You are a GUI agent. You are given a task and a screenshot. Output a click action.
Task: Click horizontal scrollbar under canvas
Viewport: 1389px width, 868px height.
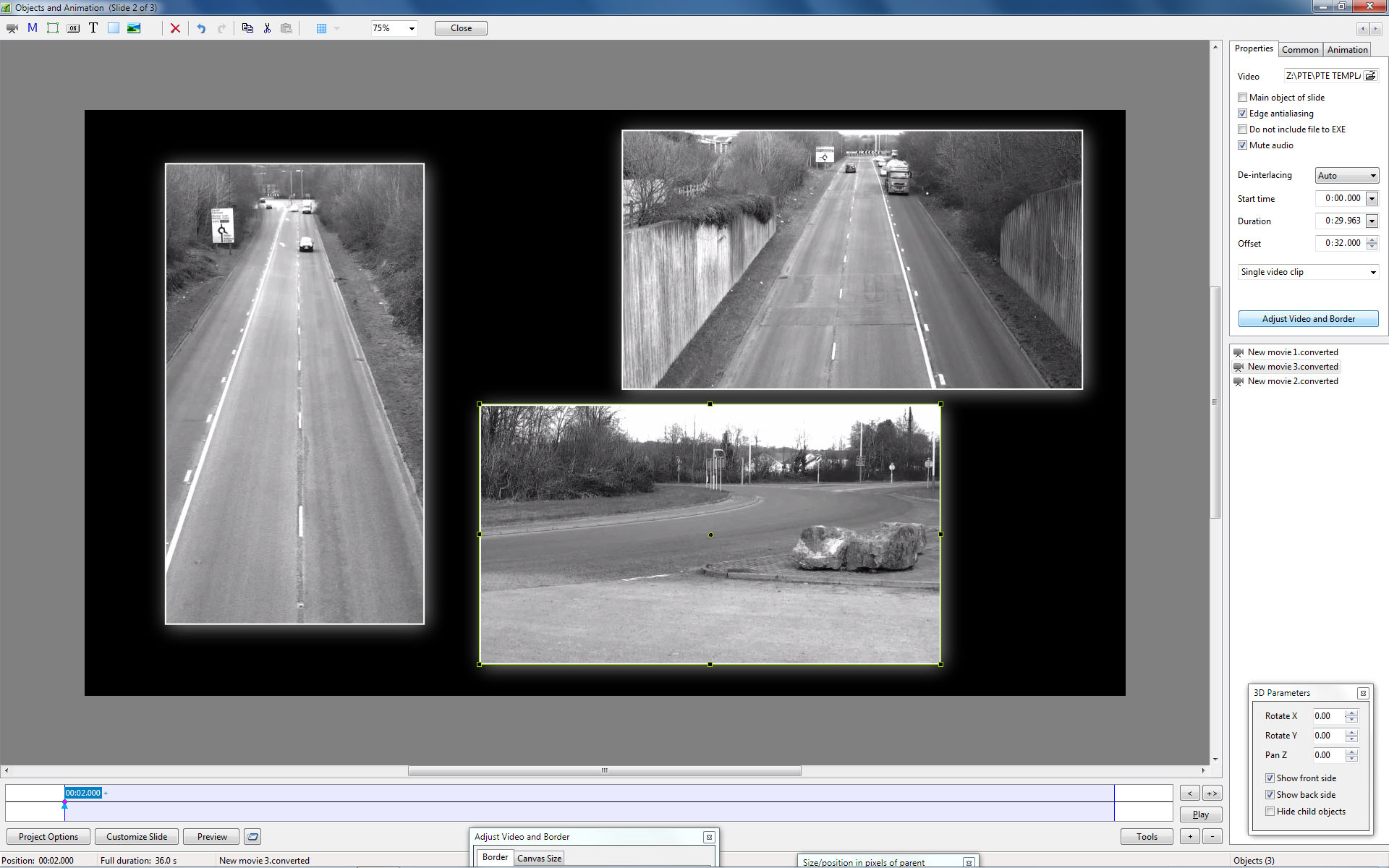[604, 770]
